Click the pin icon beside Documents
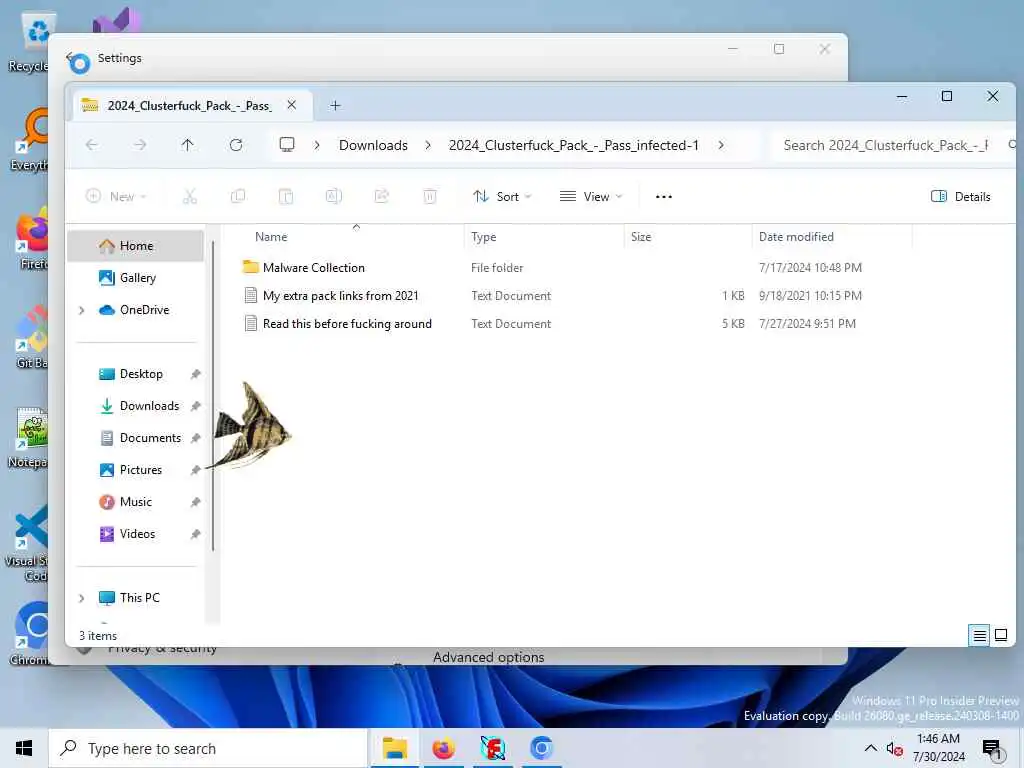 (x=195, y=438)
